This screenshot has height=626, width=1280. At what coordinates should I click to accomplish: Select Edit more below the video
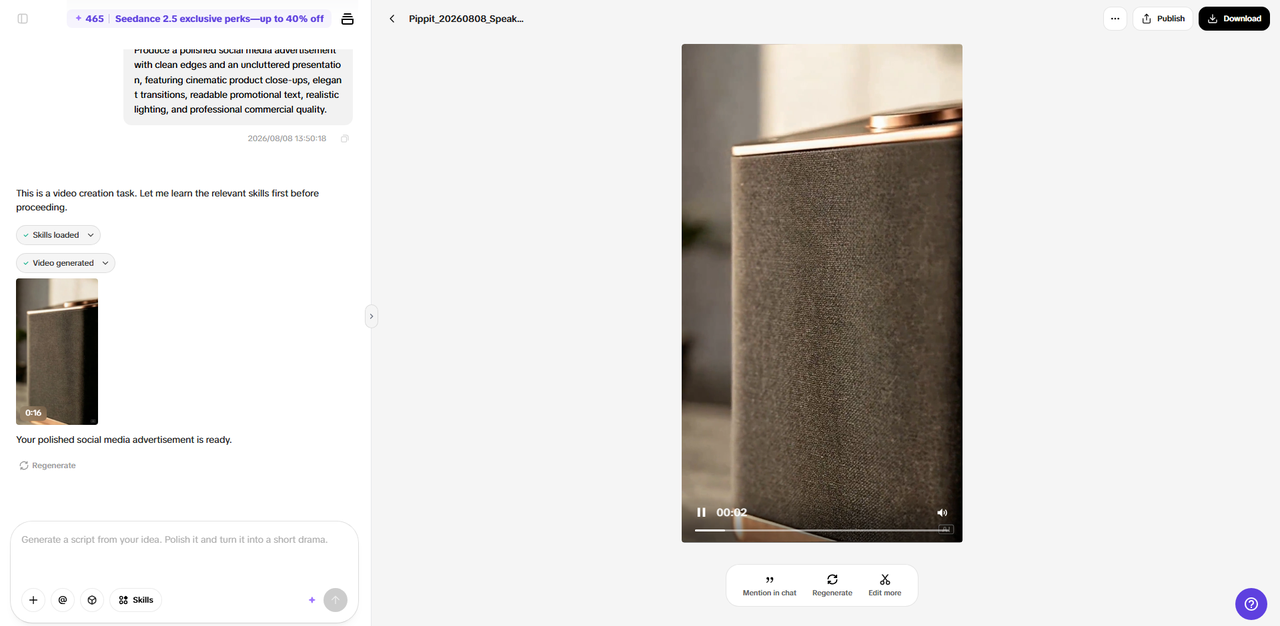(x=885, y=585)
